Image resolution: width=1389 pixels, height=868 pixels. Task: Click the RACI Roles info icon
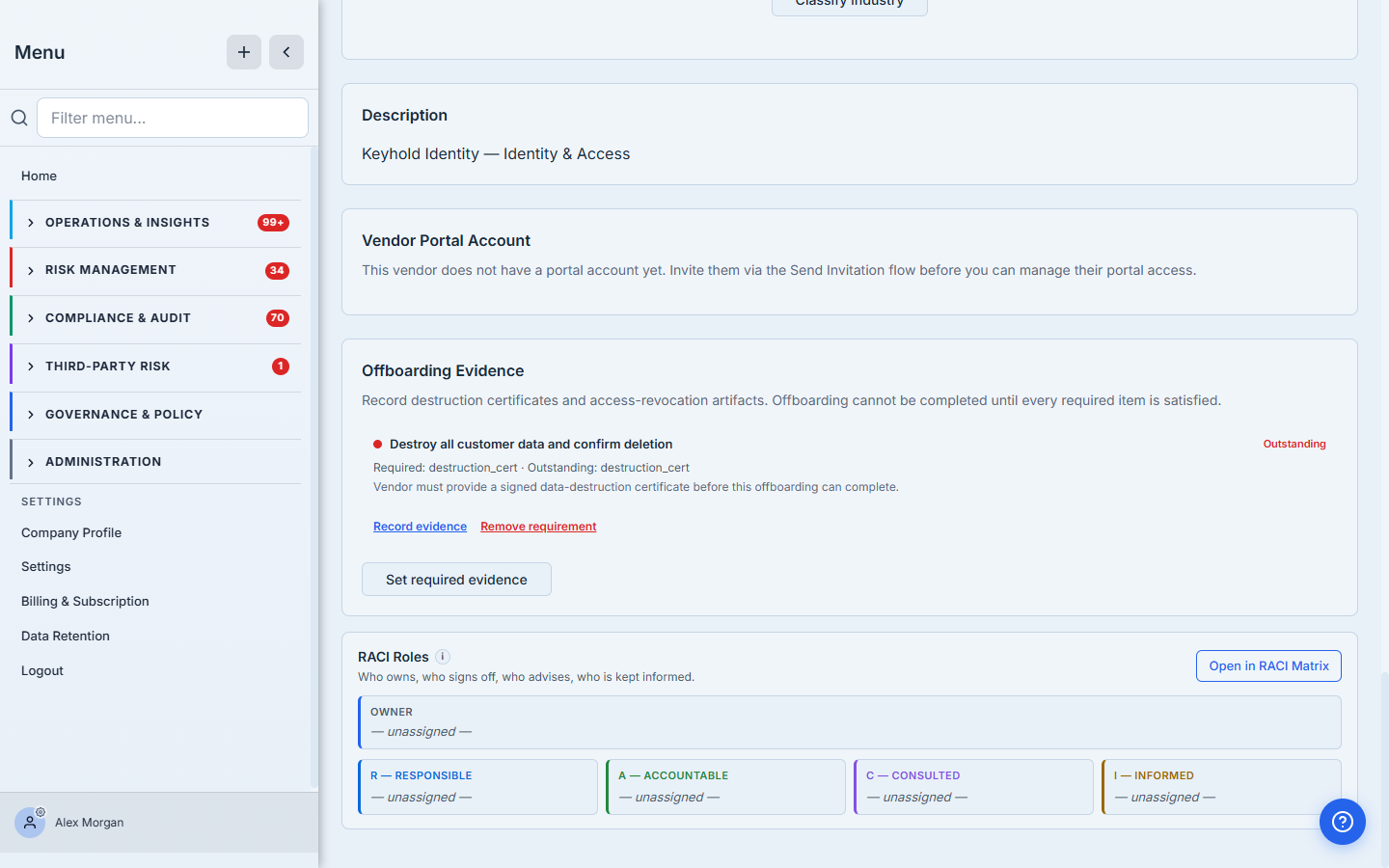pyautogui.click(x=443, y=657)
